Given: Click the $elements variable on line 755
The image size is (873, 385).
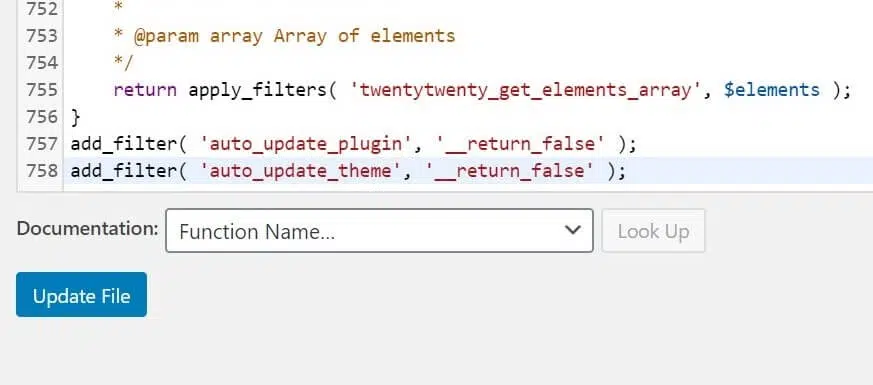Looking at the screenshot, I should (772, 90).
